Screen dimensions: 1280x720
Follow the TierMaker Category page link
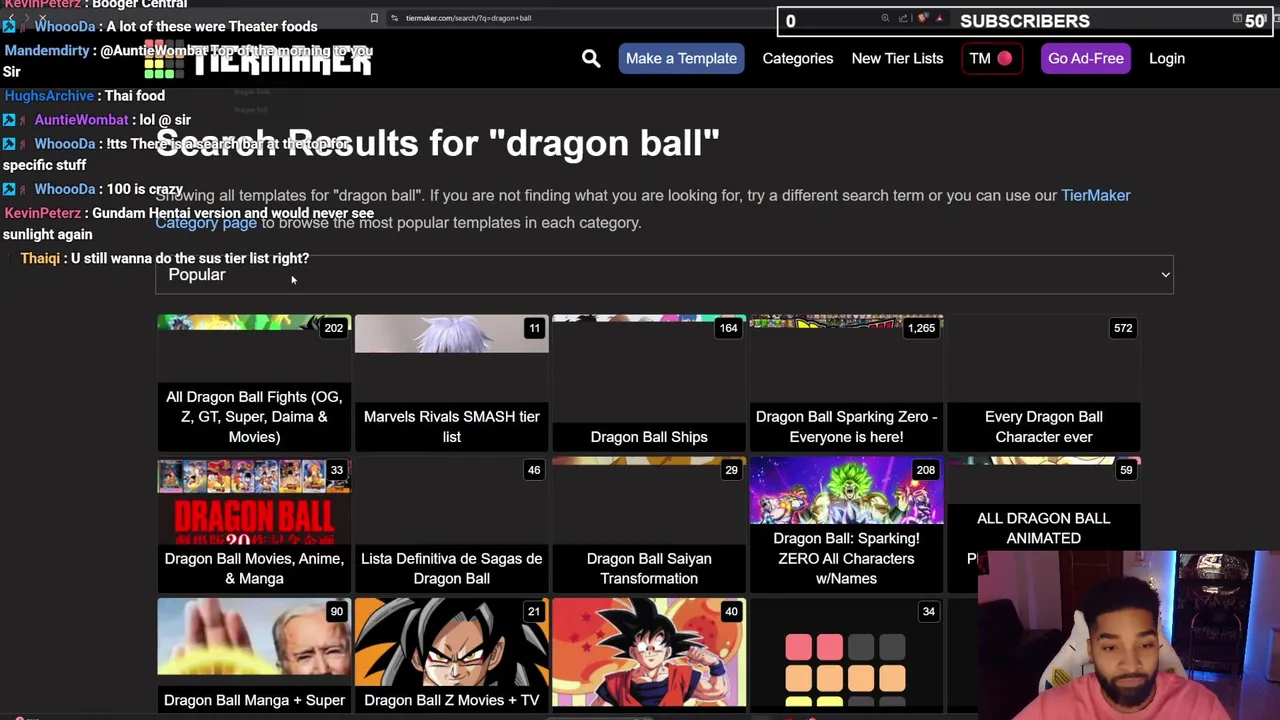pyautogui.click(x=206, y=223)
